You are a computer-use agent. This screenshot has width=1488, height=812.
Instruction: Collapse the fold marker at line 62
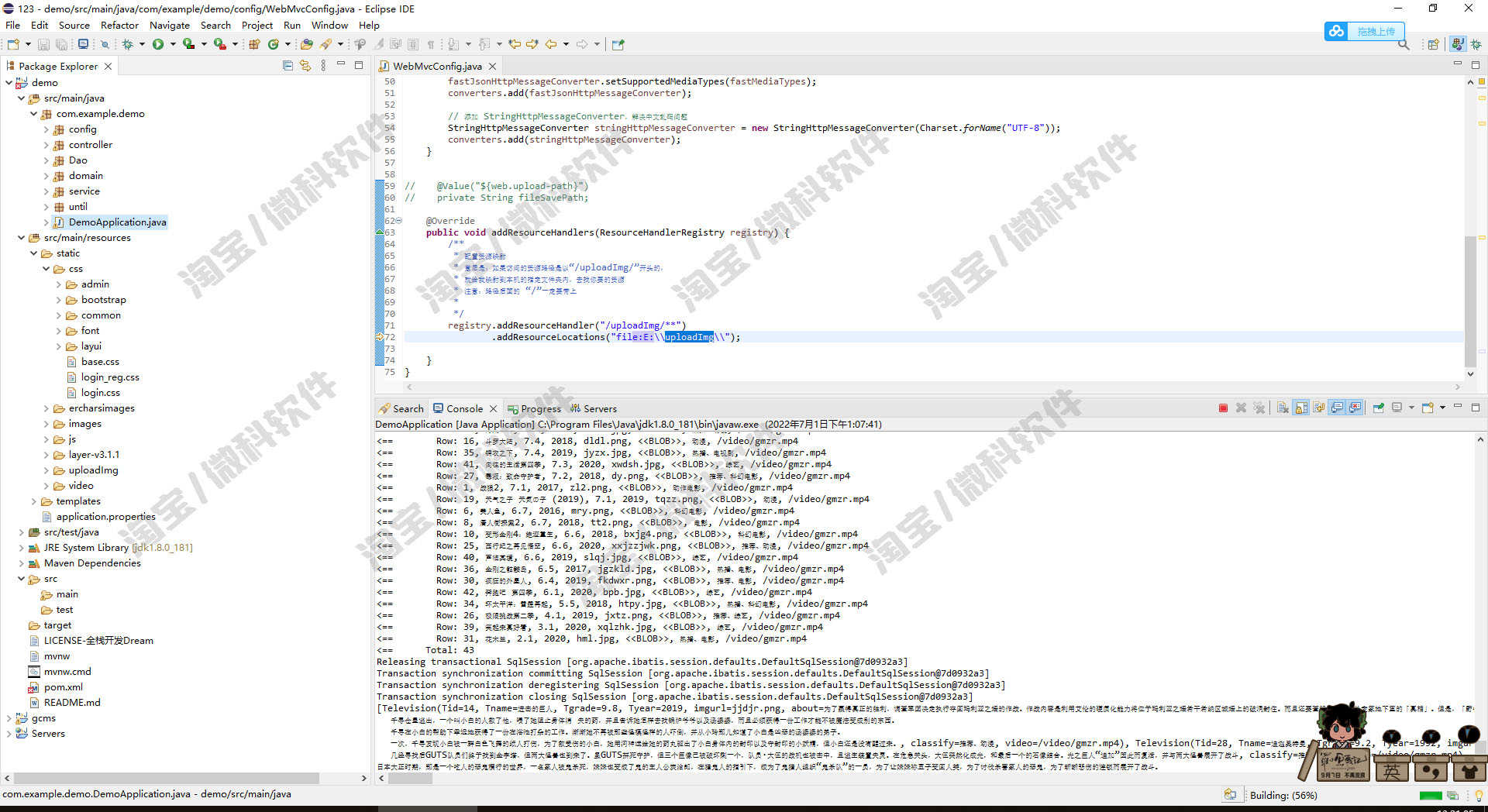coord(399,221)
